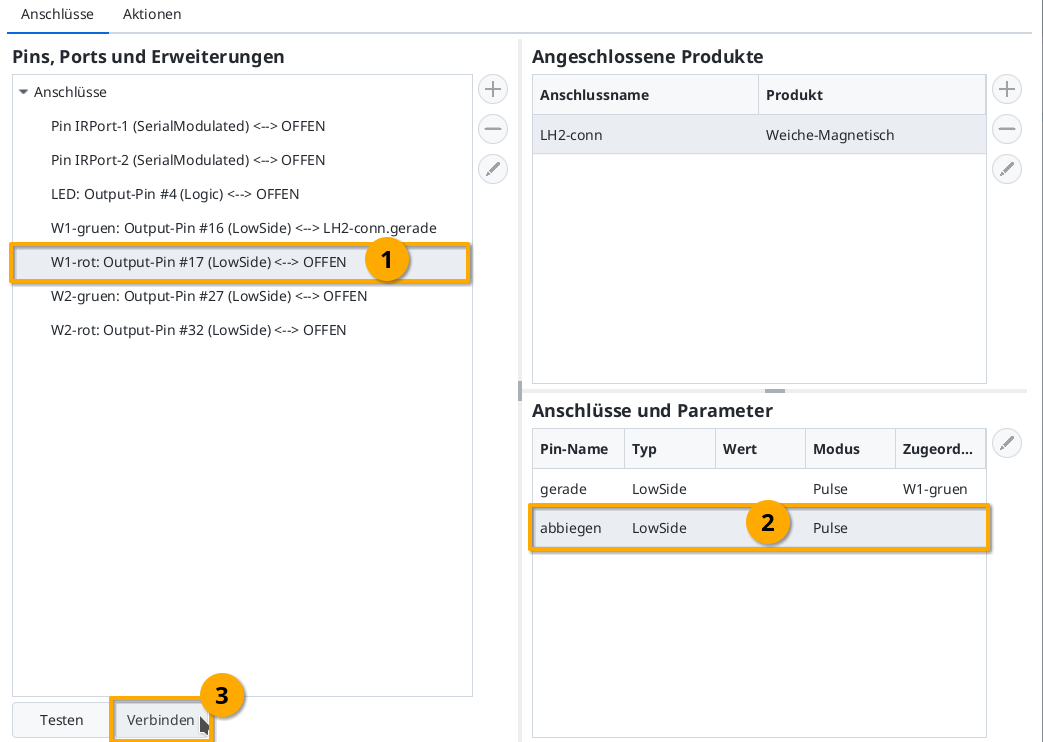Image resolution: width=1043 pixels, height=742 pixels.
Task: Click the edit pencil in Angeschlossene Produkte
Action: (1006, 169)
